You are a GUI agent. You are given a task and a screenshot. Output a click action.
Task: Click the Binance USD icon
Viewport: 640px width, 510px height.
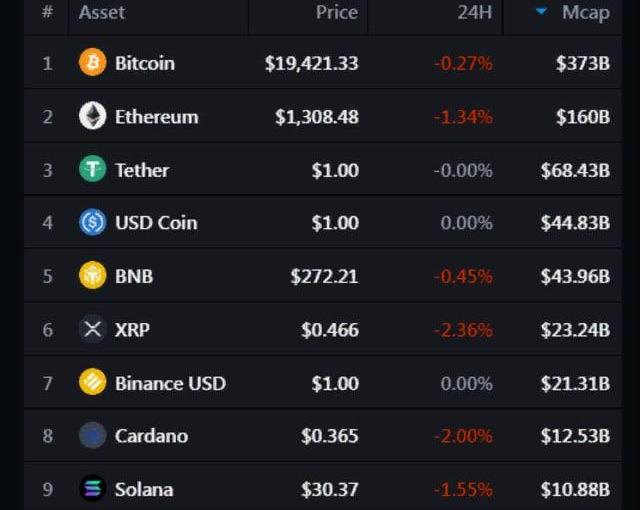(93, 382)
